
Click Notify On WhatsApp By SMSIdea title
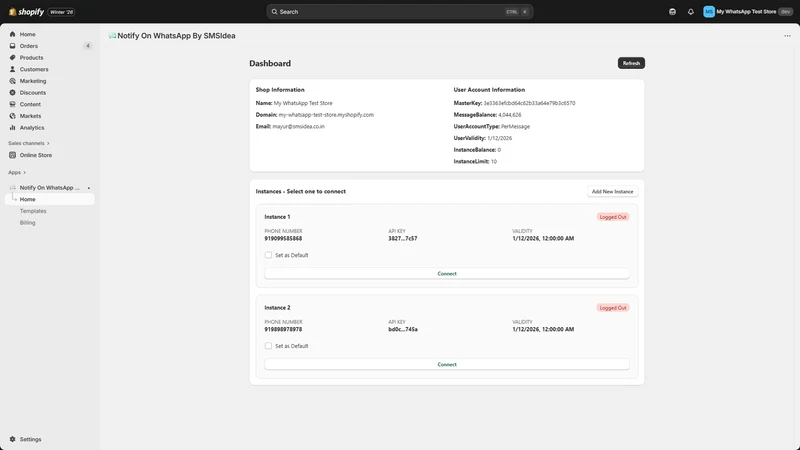tap(177, 36)
